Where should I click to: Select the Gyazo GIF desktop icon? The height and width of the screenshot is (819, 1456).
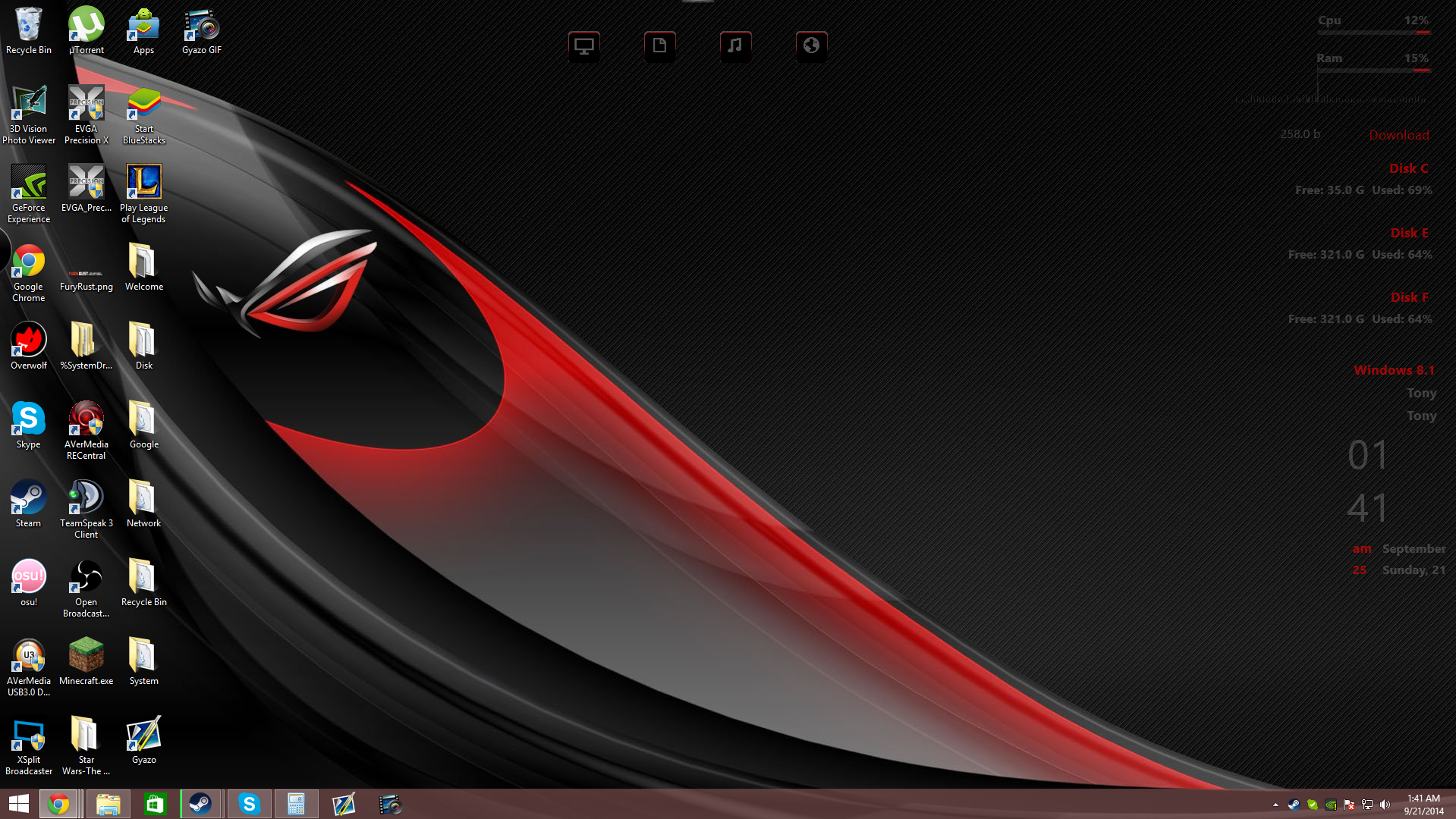click(202, 30)
